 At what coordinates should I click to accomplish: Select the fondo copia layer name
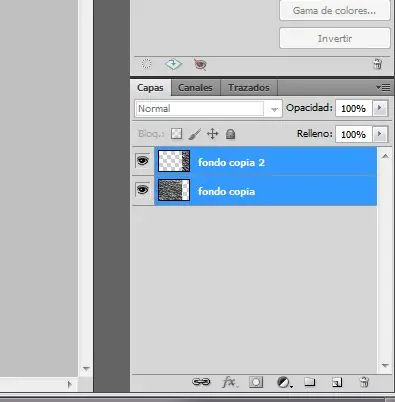coord(227,192)
